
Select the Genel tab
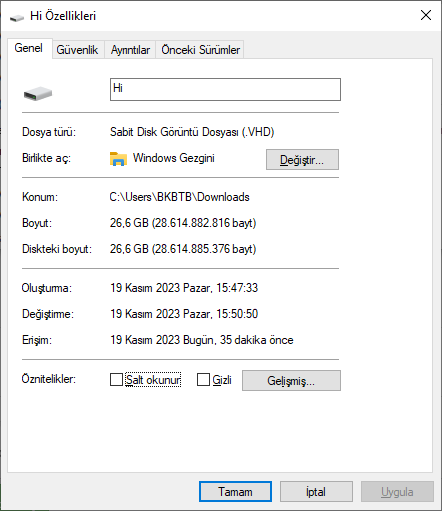coord(29,48)
